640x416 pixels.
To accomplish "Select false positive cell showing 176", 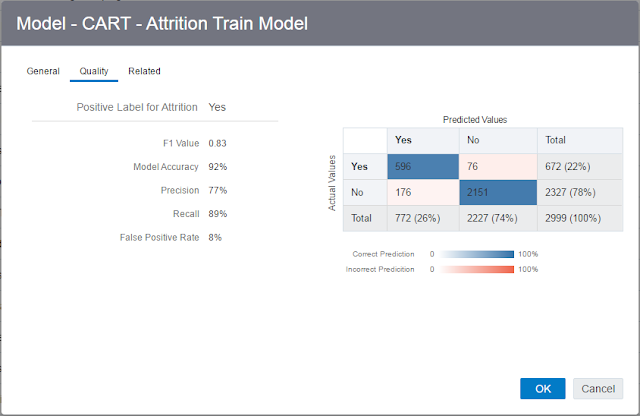I will point(423,192).
